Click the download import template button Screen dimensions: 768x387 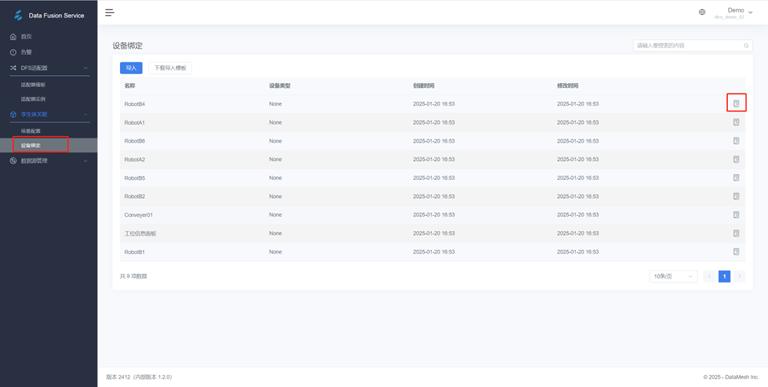[170, 68]
